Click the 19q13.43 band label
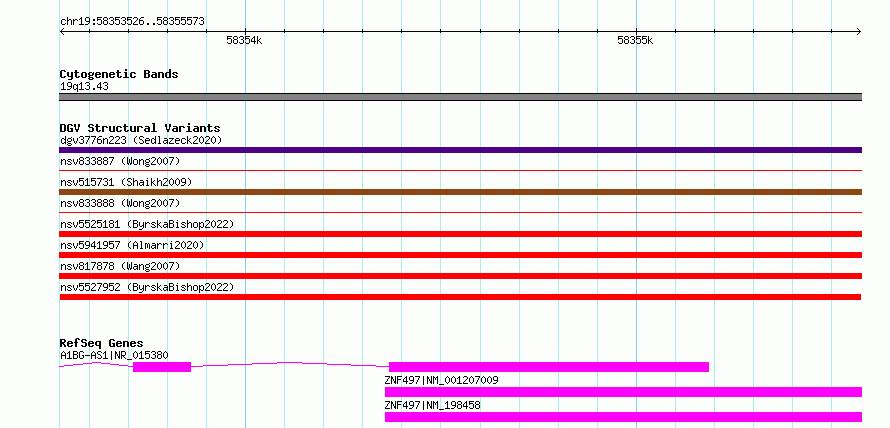 pos(84,87)
